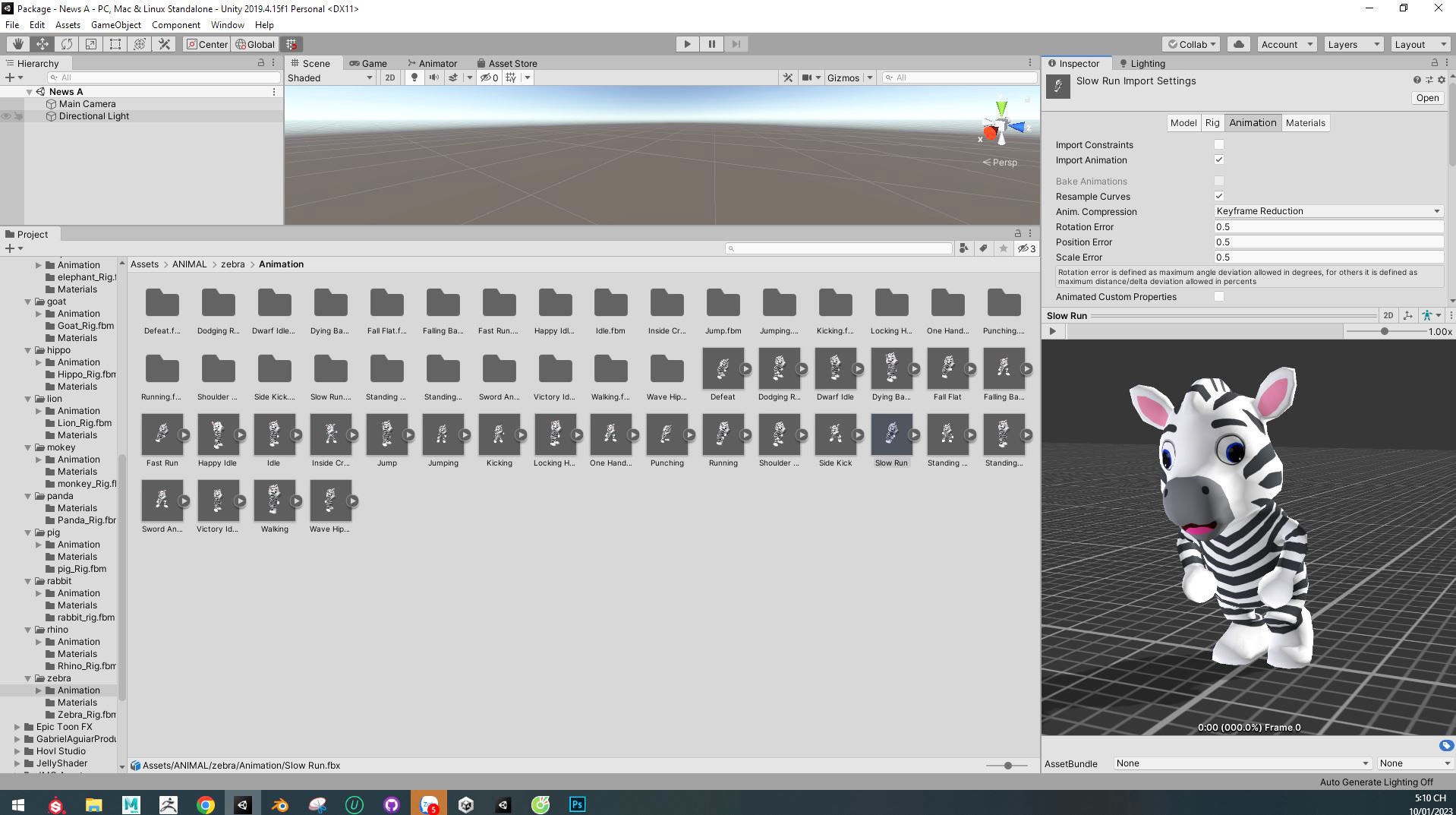1456x815 pixels.
Task: Start Play mode with the Play button
Action: pos(687,44)
